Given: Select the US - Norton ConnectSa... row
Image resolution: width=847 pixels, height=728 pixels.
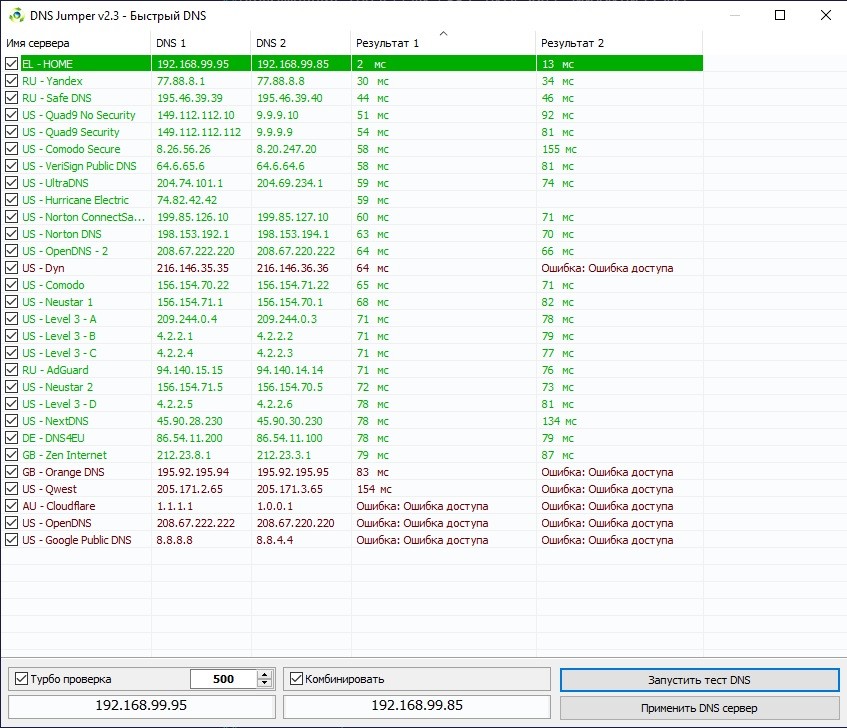Looking at the screenshot, I should point(352,217).
